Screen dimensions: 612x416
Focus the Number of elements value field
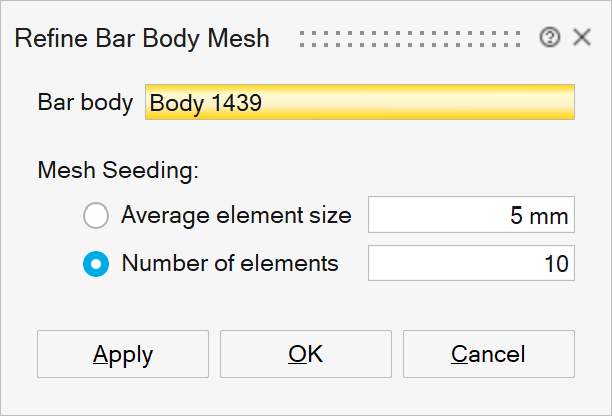(x=471, y=264)
